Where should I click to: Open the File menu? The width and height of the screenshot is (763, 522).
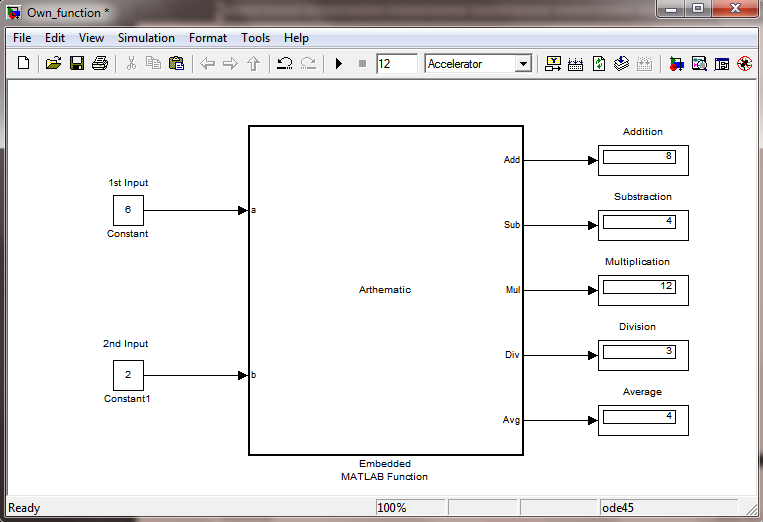(22, 38)
